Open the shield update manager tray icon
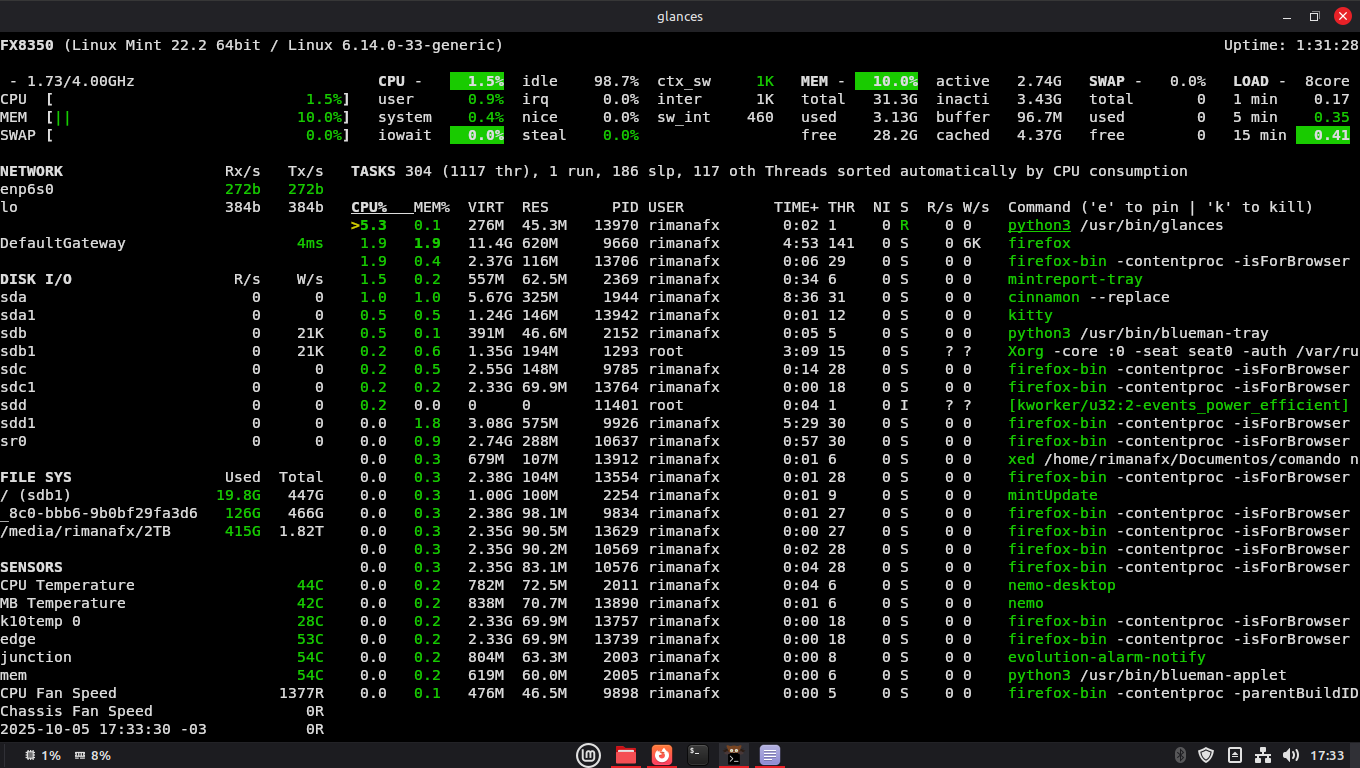This screenshot has height=768, width=1360. (x=1206, y=755)
